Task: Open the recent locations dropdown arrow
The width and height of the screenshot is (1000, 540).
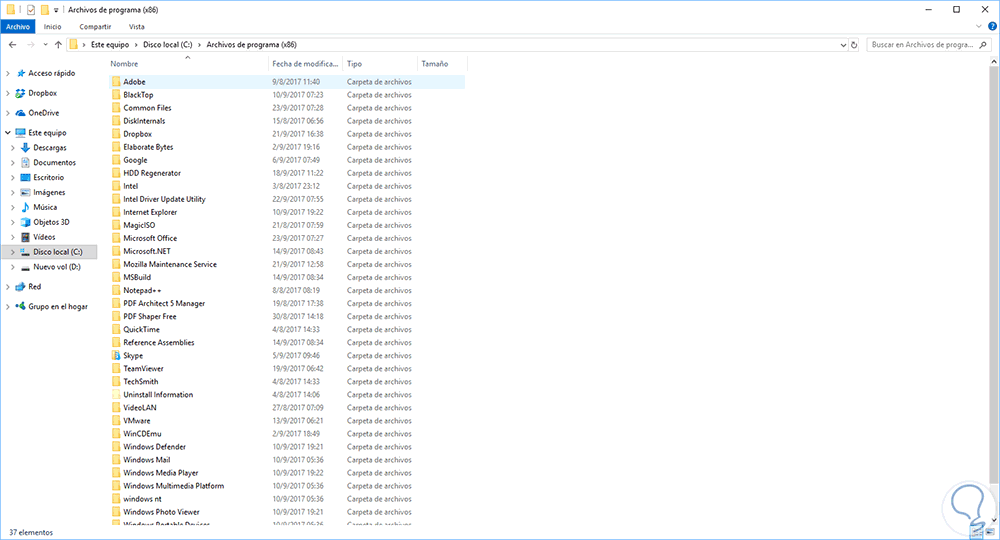Action: pos(45,45)
